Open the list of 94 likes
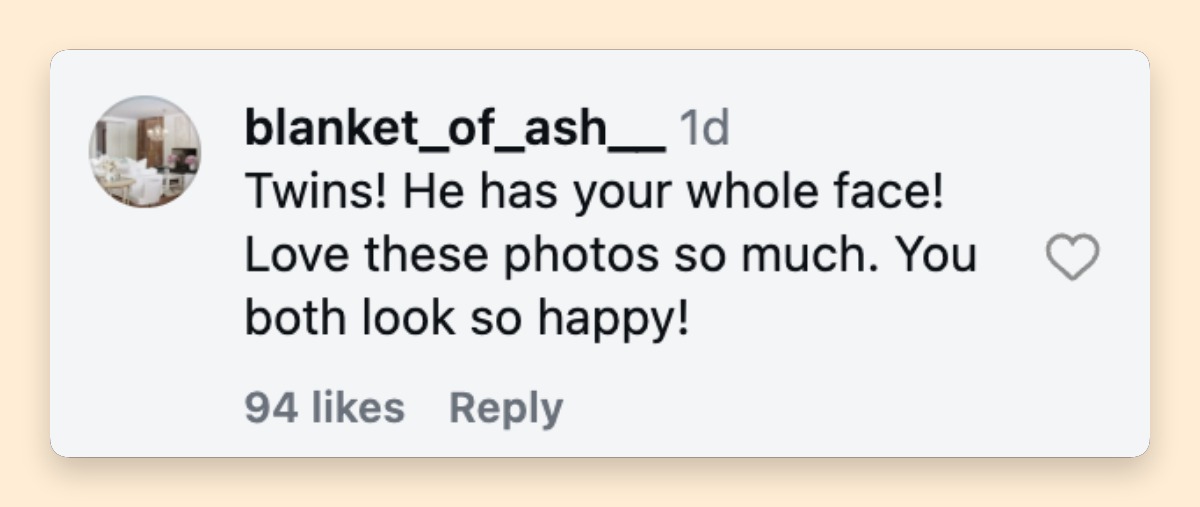The height and width of the screenshot is (507, 1200). point(325,408)
